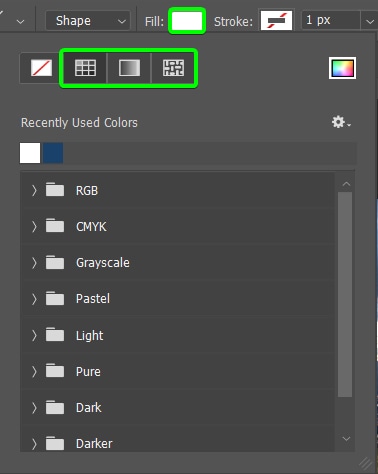Expand the CMYK swatch group

coord(34,227)
